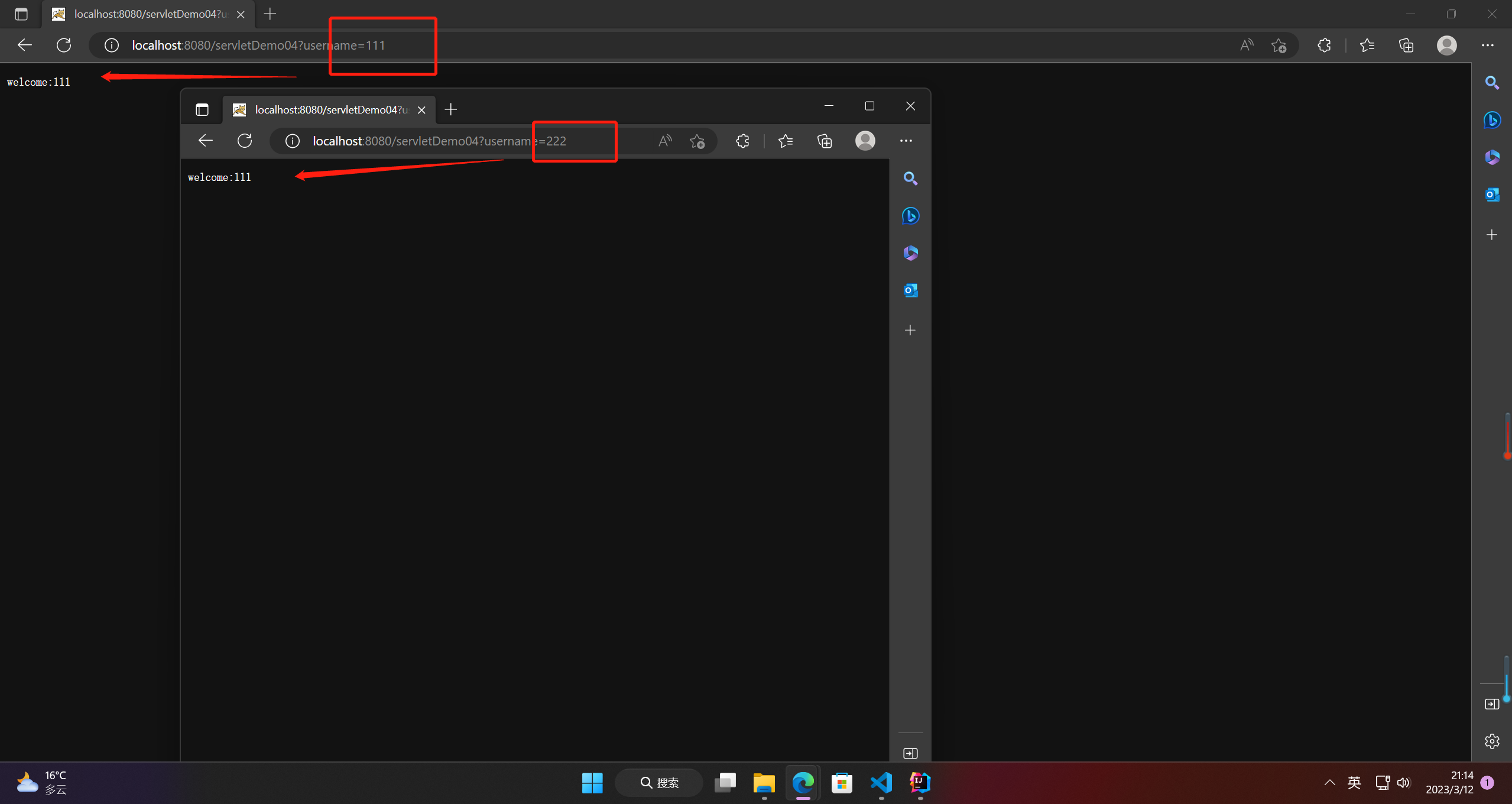Open Outlook in background window sidebar

point(1492,194)
